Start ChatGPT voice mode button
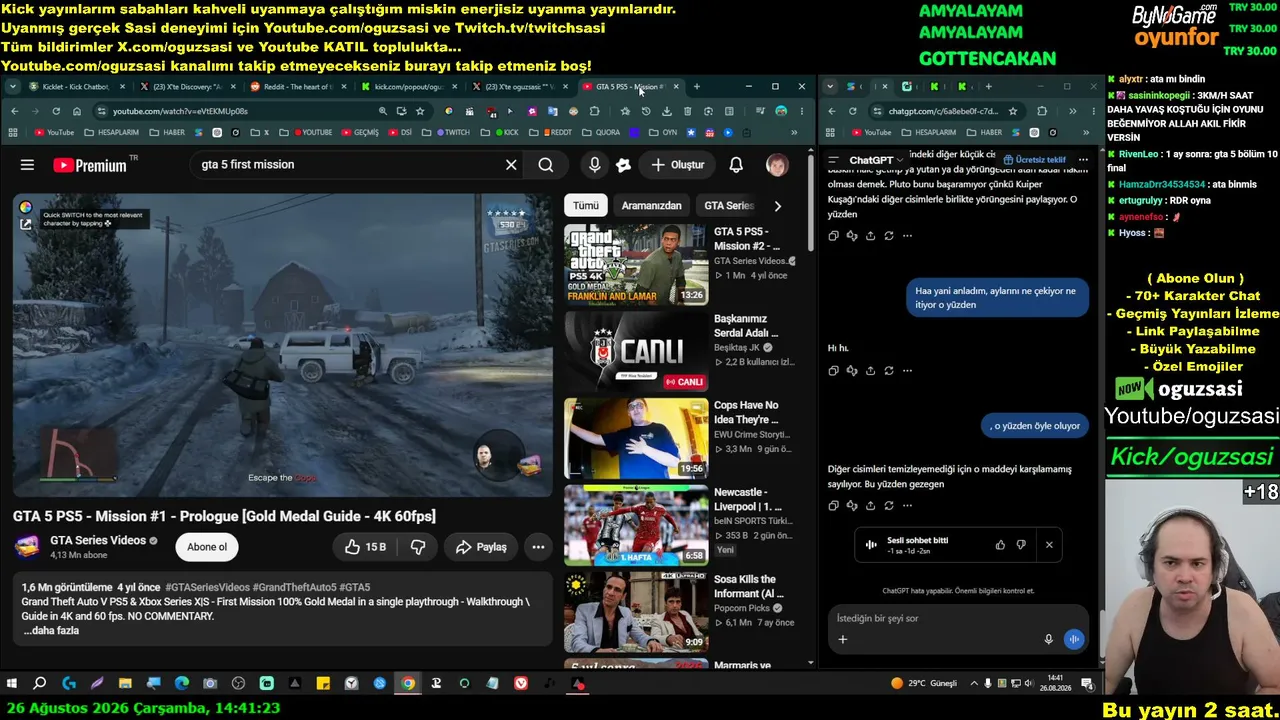Screen dimensions: 1280x720 coord(1074,640)
